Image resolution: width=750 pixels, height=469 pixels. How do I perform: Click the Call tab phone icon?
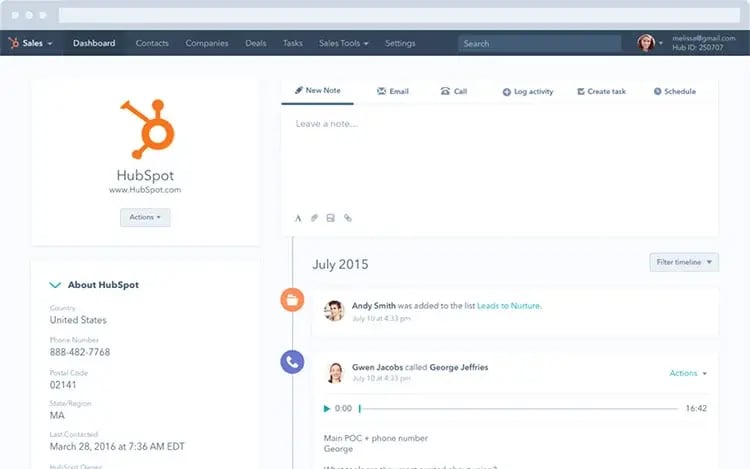click(445, 91)
